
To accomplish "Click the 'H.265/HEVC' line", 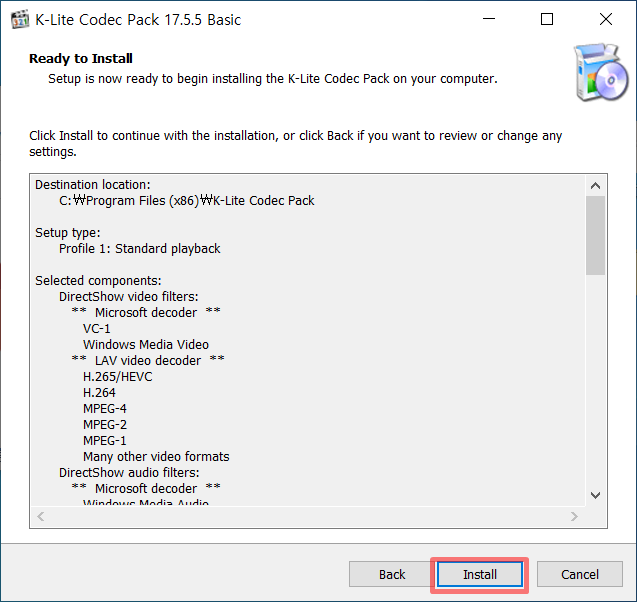I will click(x=117, y=377).
